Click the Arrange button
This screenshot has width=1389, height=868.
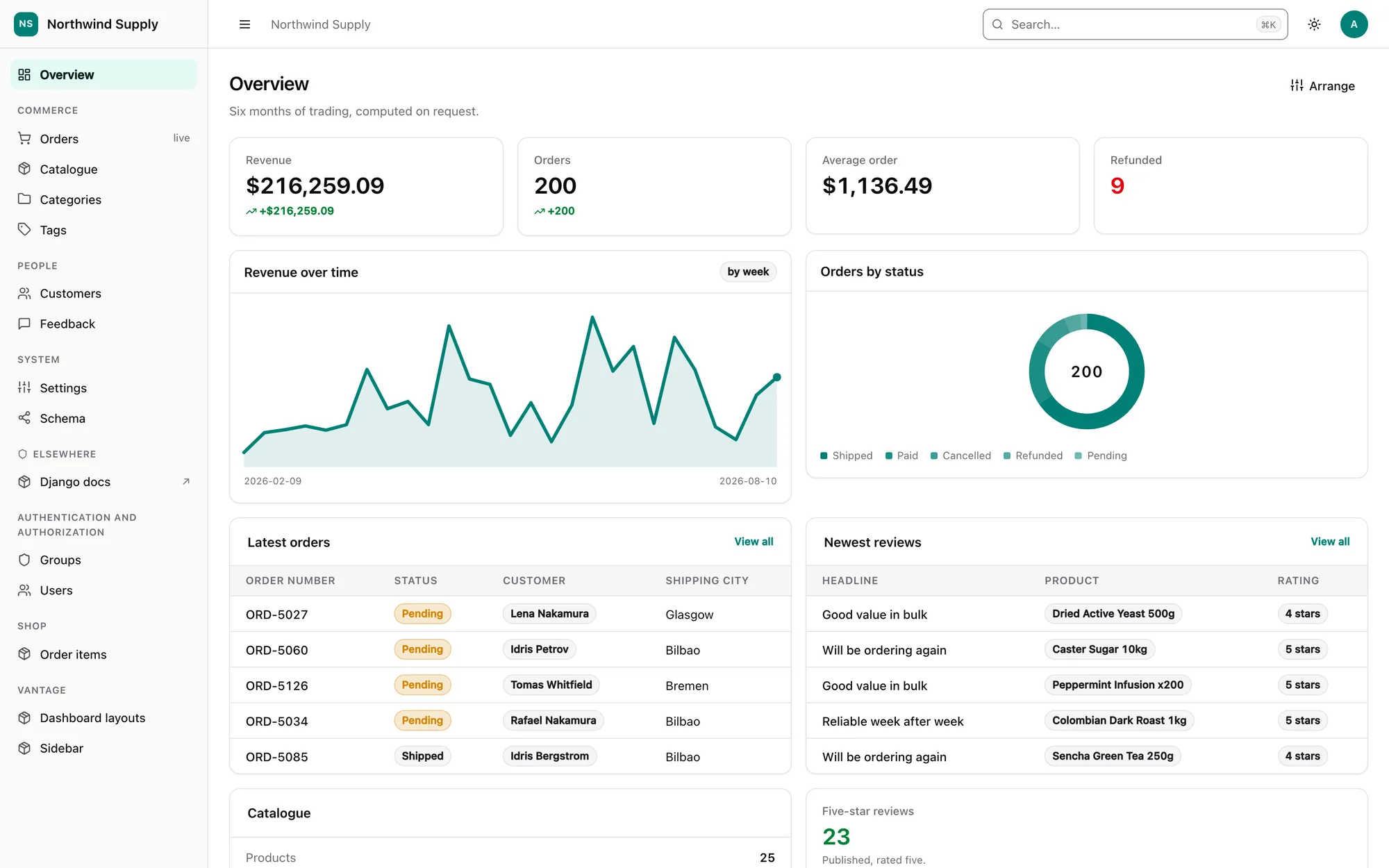1322,85
